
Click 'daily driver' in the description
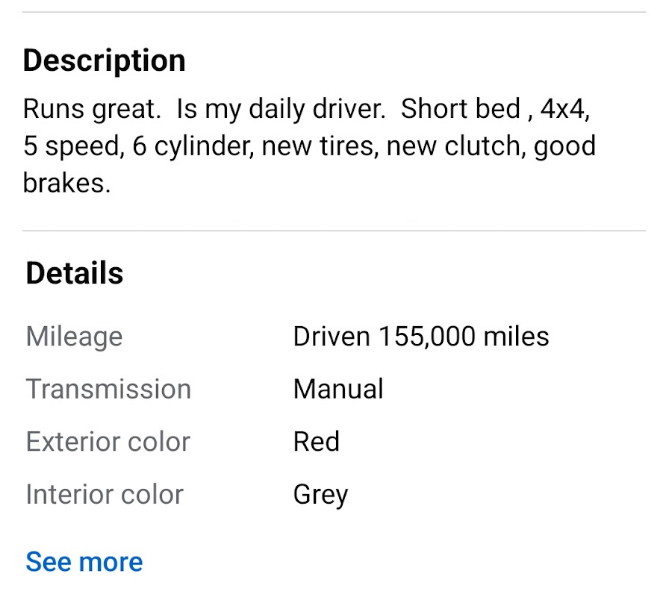tap(317, 109)
